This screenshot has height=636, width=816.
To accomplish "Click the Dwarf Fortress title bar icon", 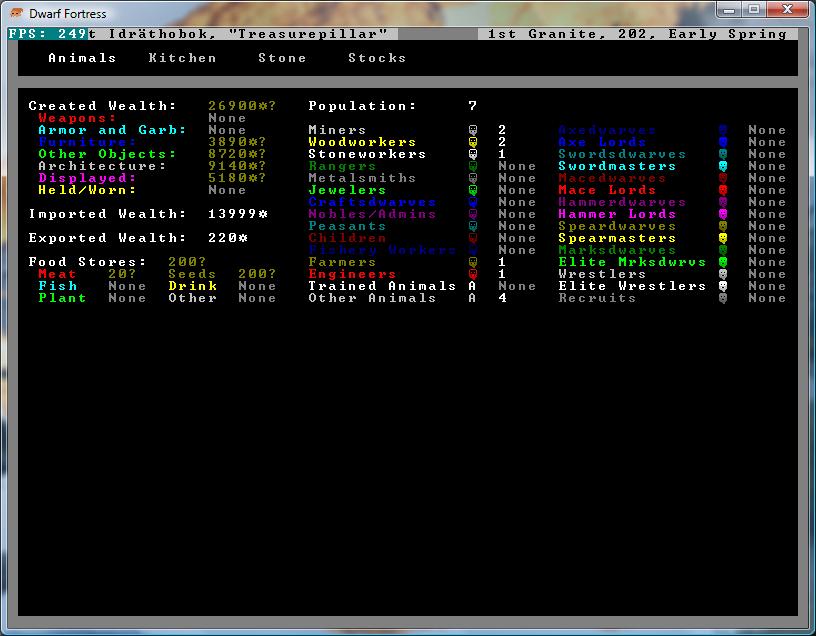I will tap(17, 13).
